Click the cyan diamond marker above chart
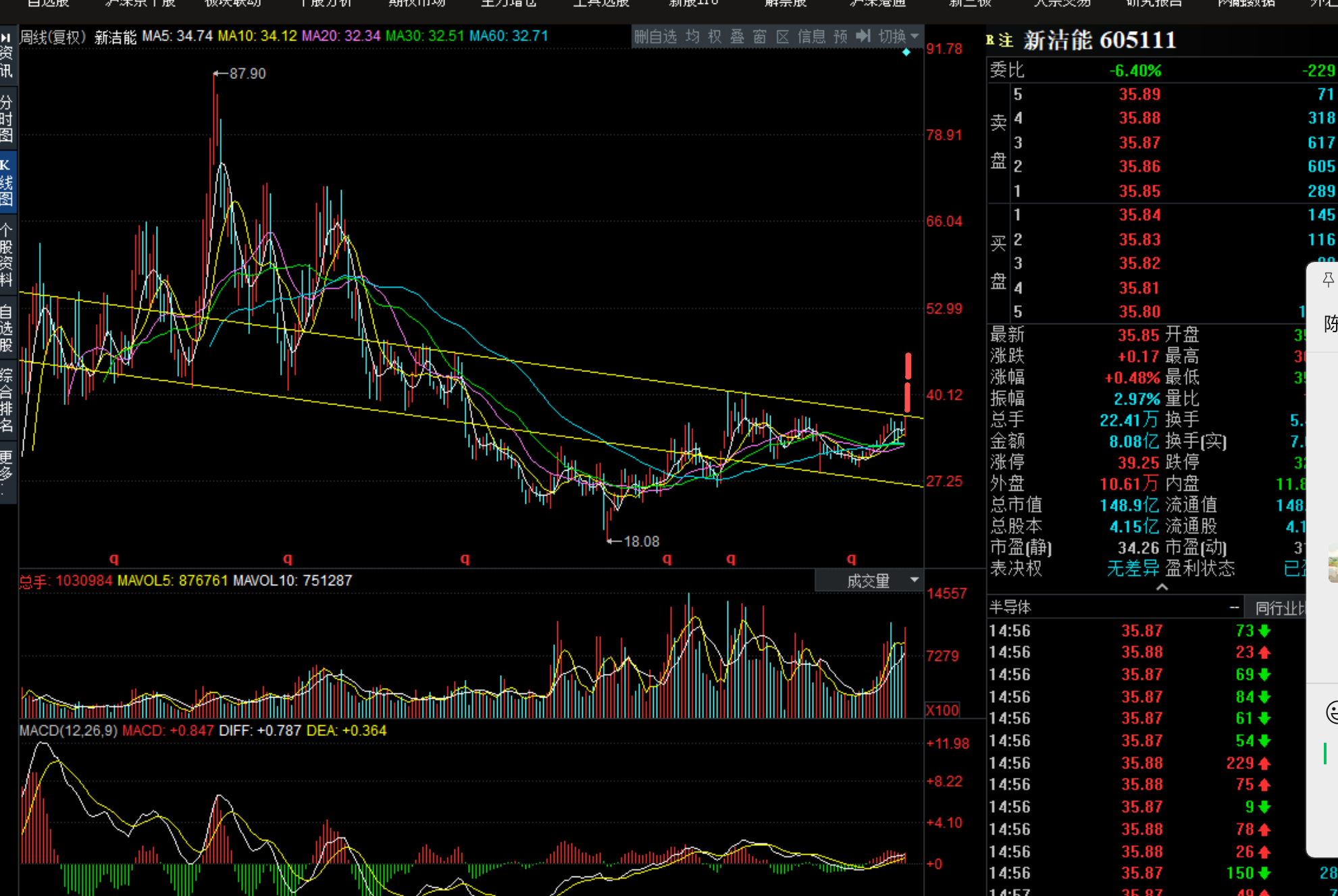 pyautogui.click(x=906, y=53)
